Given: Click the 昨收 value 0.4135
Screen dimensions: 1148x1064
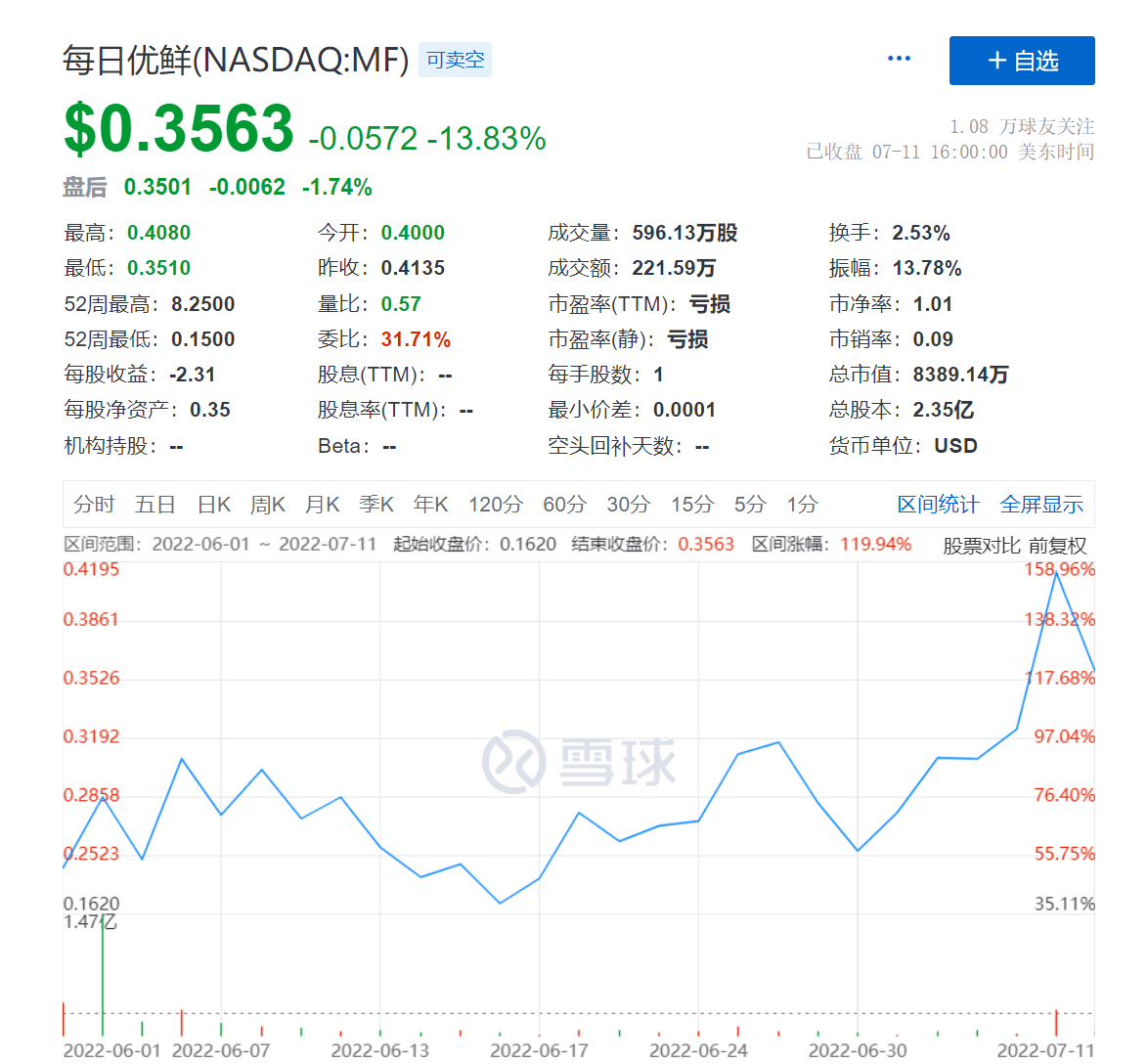Looking at the screenshot, I should 413,268.
